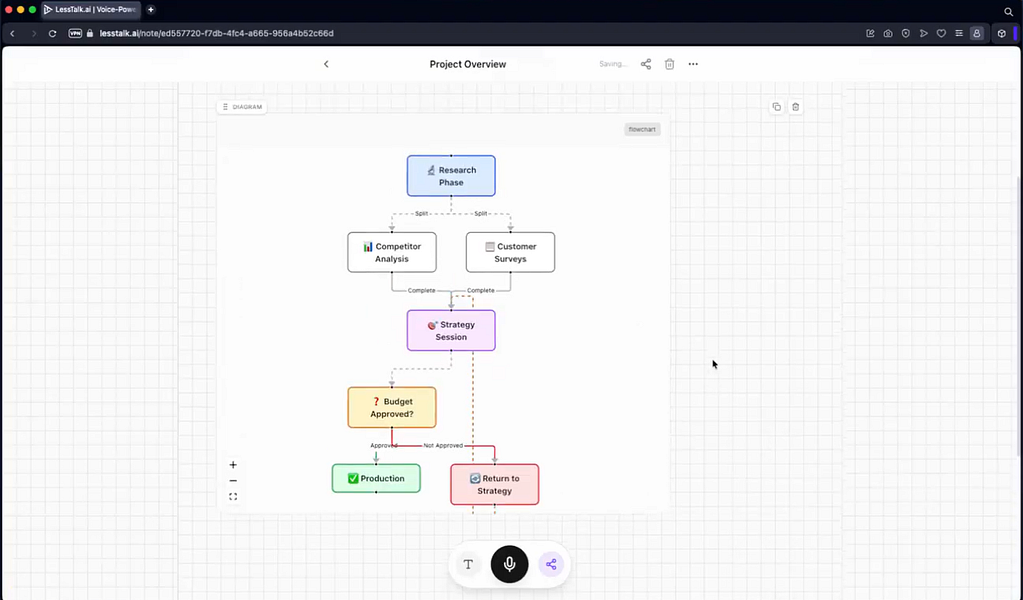The width and height of the screenshot is (1023, 600).
Task: Select the Strategy Session node in the flowchart
Action: pyautogui.click(x=451, y=330)
